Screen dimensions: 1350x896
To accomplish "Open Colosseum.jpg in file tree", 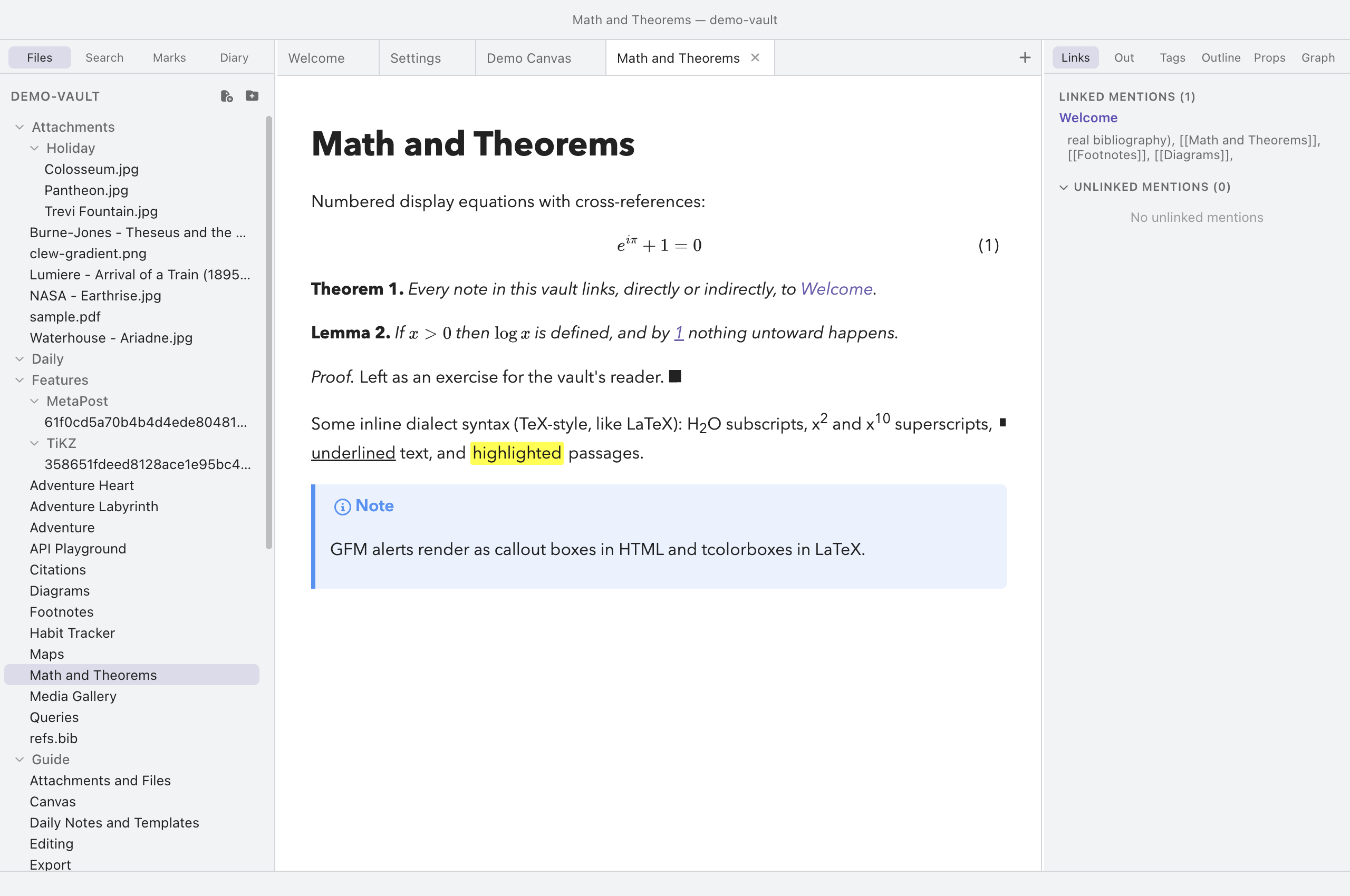I will [x=91, y=169].
